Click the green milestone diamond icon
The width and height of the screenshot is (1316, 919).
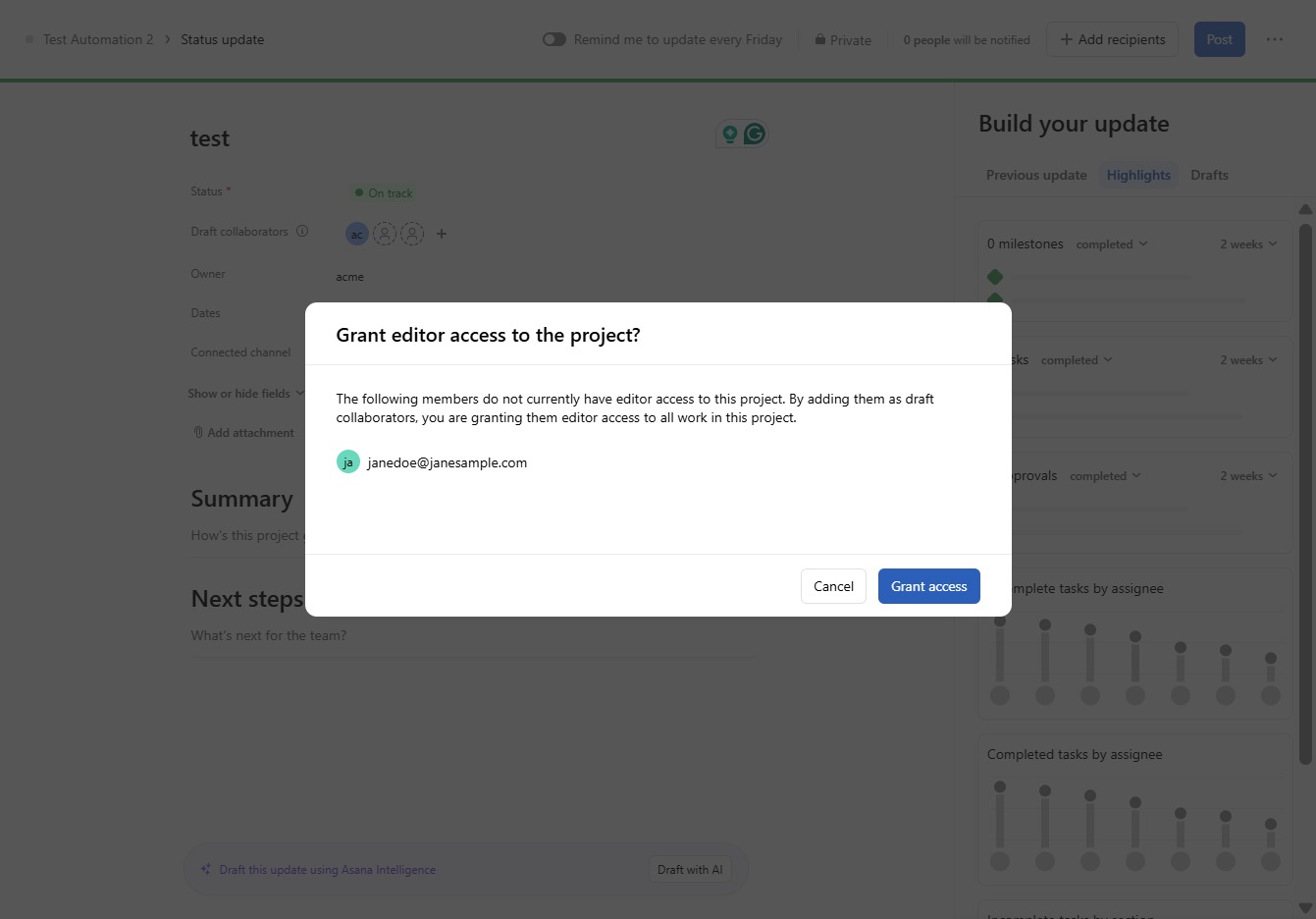995,277
